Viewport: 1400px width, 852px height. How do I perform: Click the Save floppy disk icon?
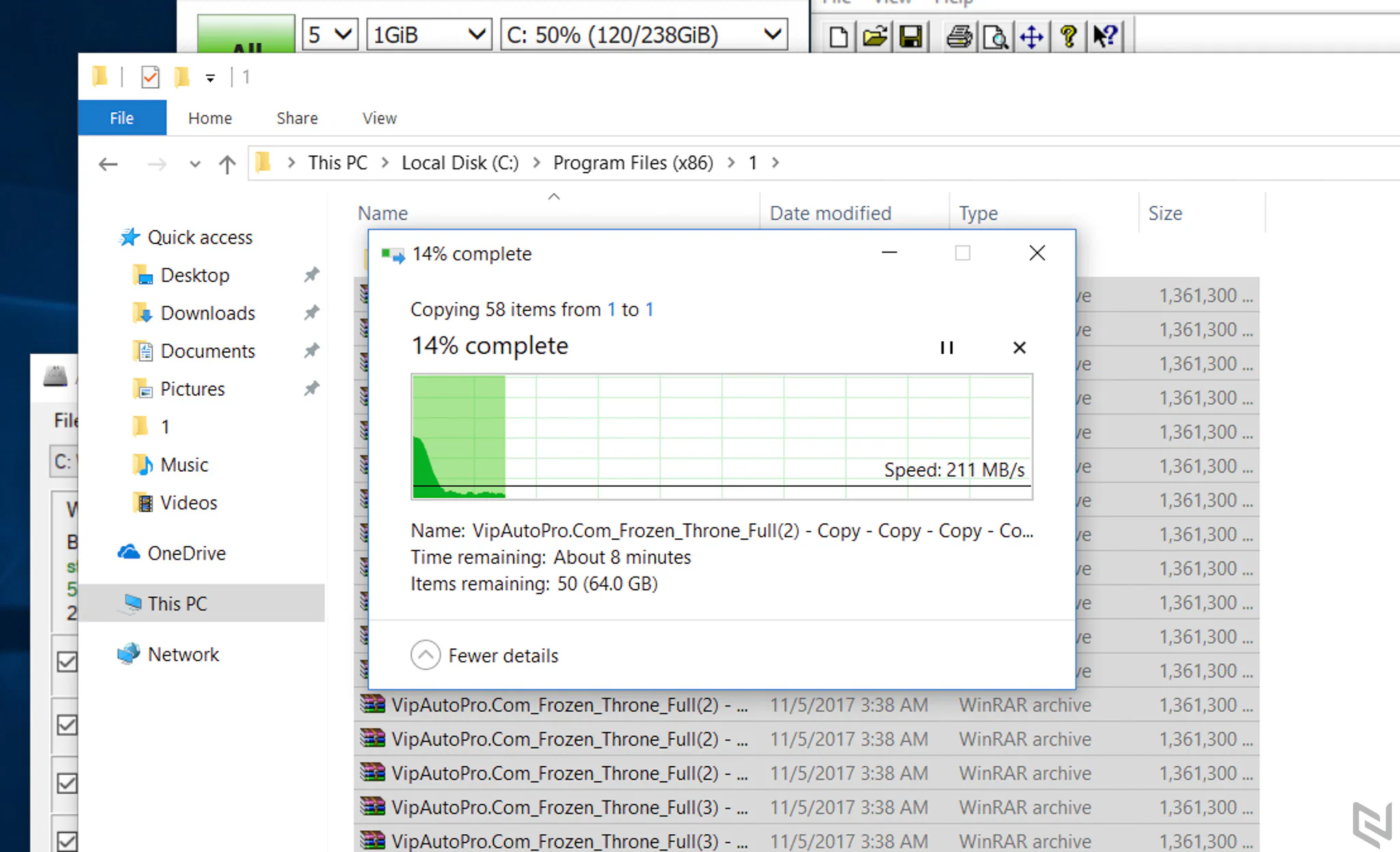click(911, 36)
